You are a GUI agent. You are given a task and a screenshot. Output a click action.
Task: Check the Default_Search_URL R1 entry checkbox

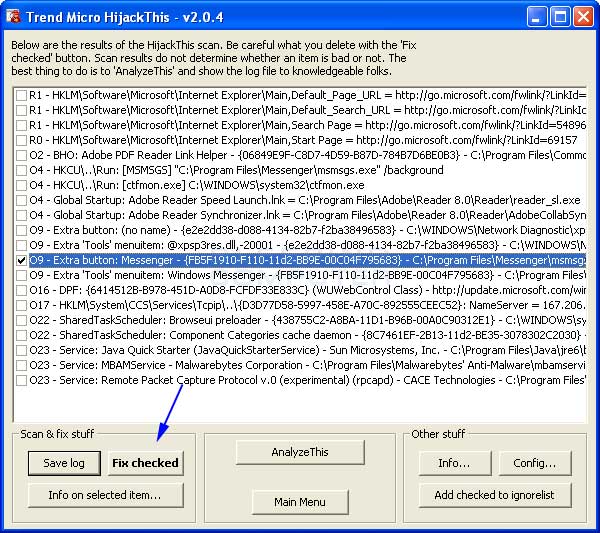[x=21, y=110]
